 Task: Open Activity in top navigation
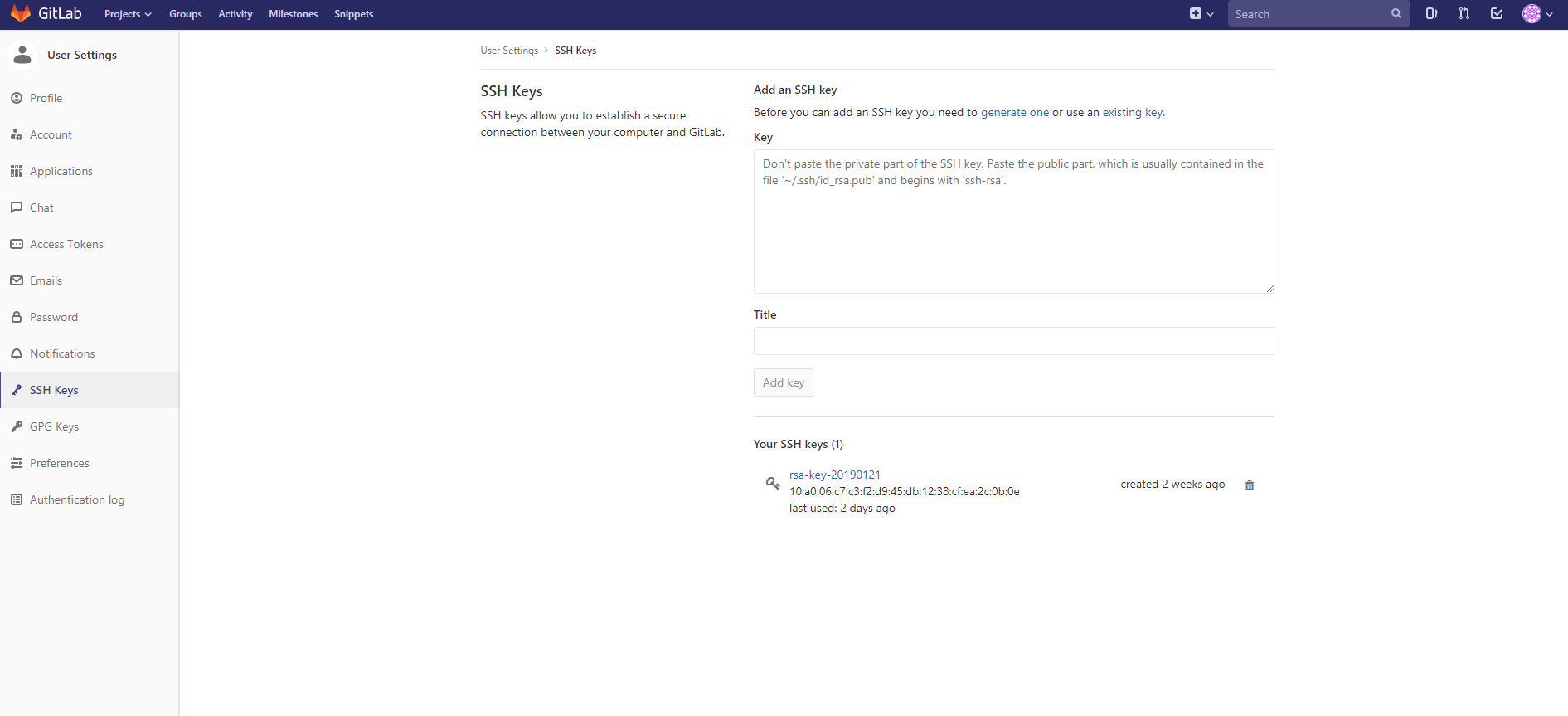pyautogui.click(x=235, y=14)
